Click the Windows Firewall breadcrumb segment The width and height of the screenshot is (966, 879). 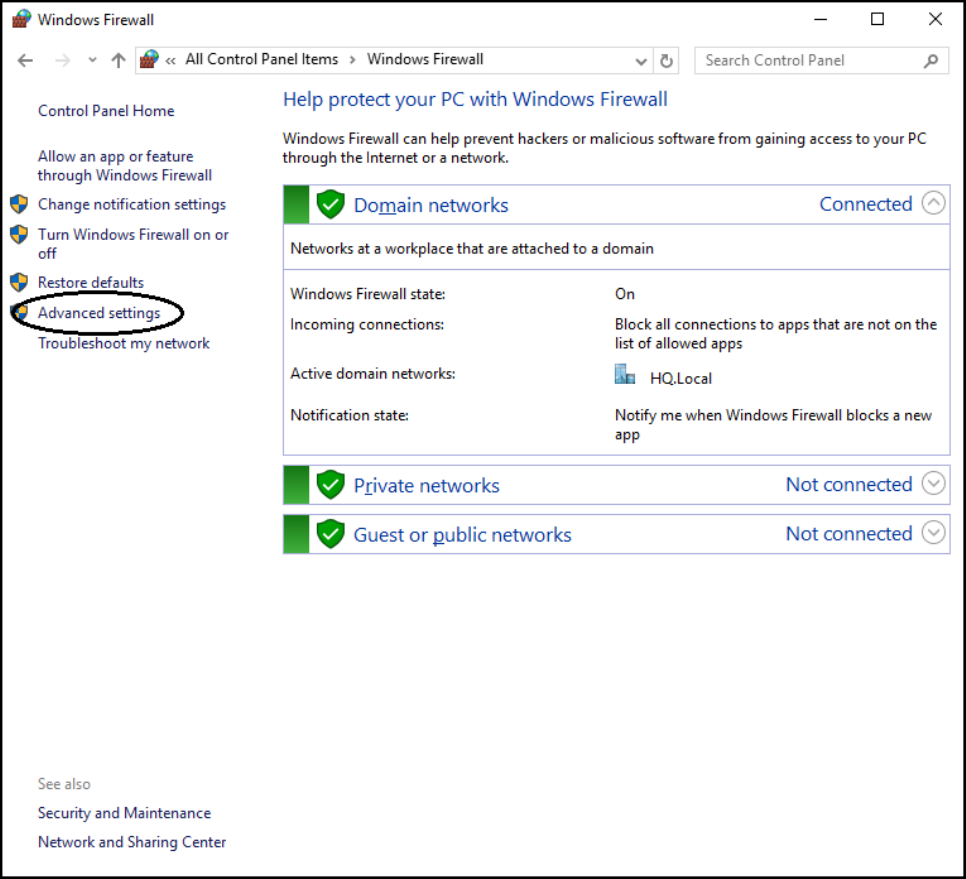coord(425,59)
